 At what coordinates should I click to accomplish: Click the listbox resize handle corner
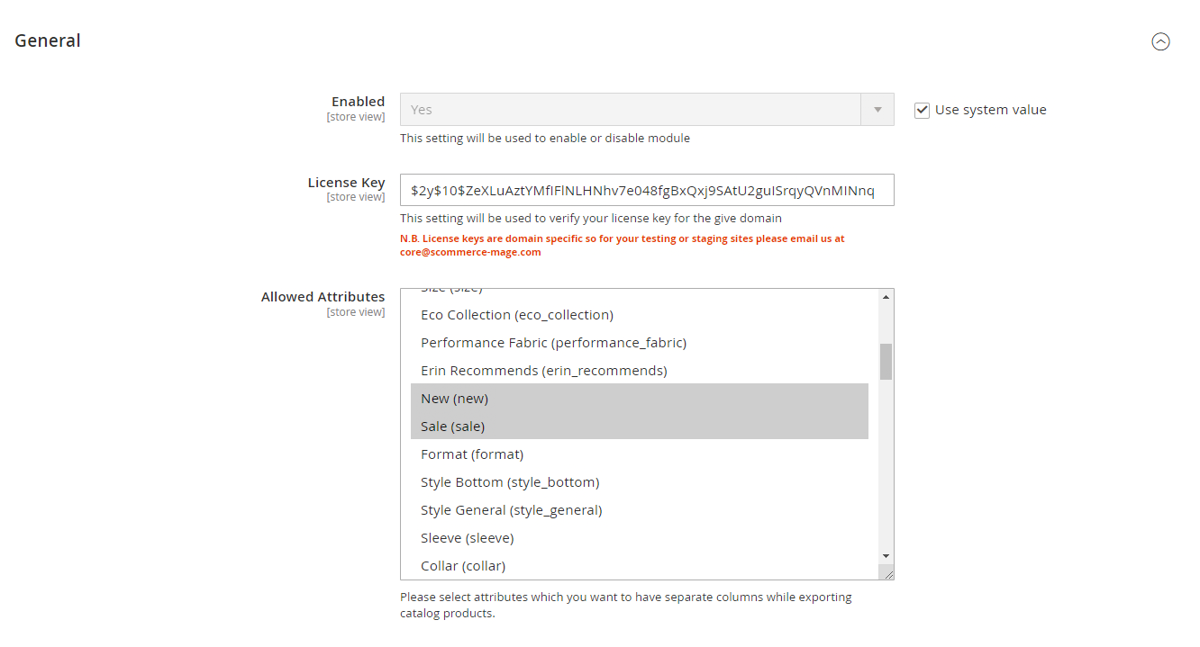coord(886,573)
